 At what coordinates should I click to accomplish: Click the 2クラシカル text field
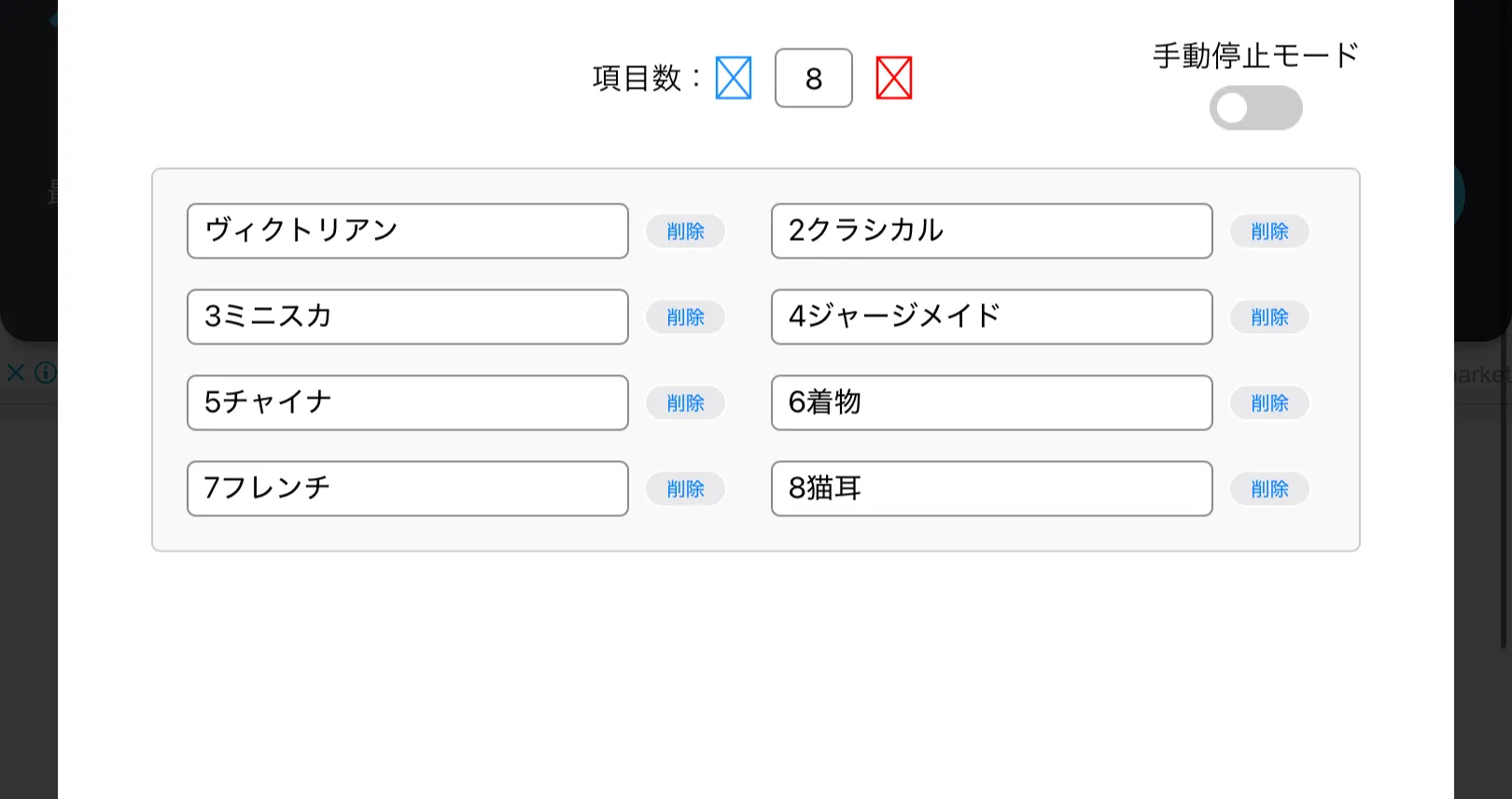click(x=991, y=231)
